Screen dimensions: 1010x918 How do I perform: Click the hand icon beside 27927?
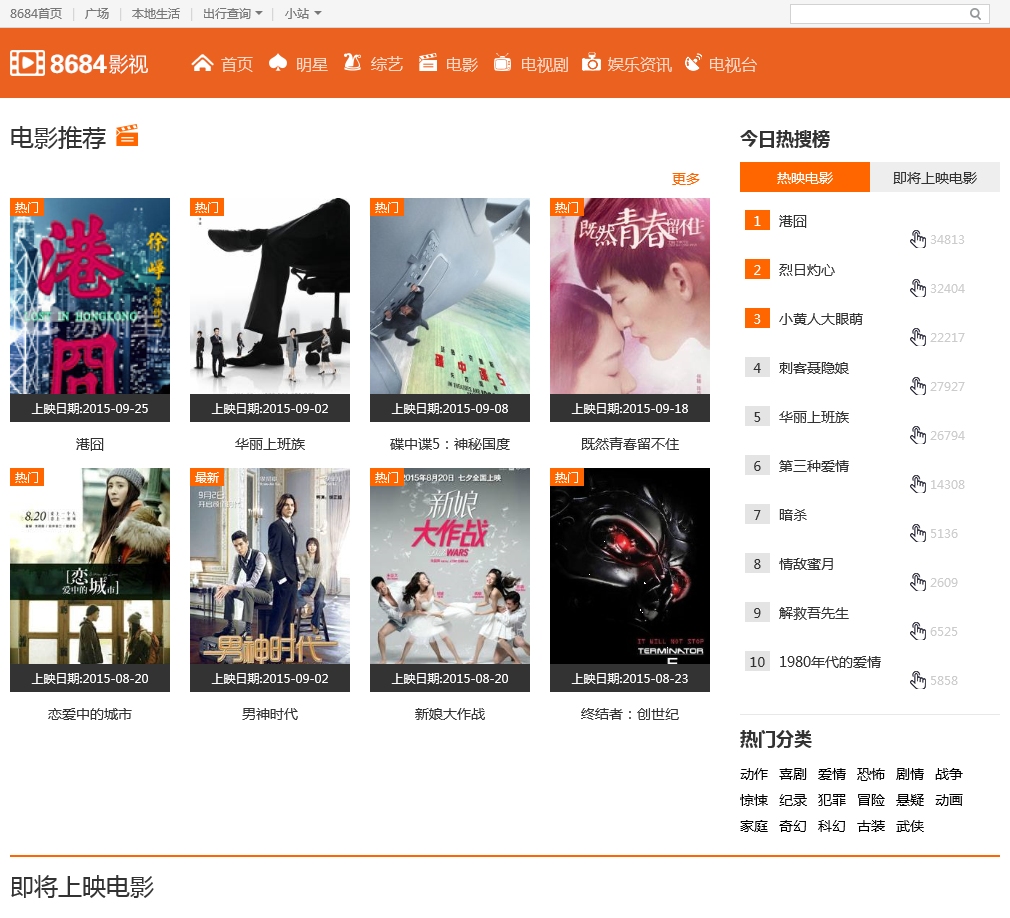point(918,386)
